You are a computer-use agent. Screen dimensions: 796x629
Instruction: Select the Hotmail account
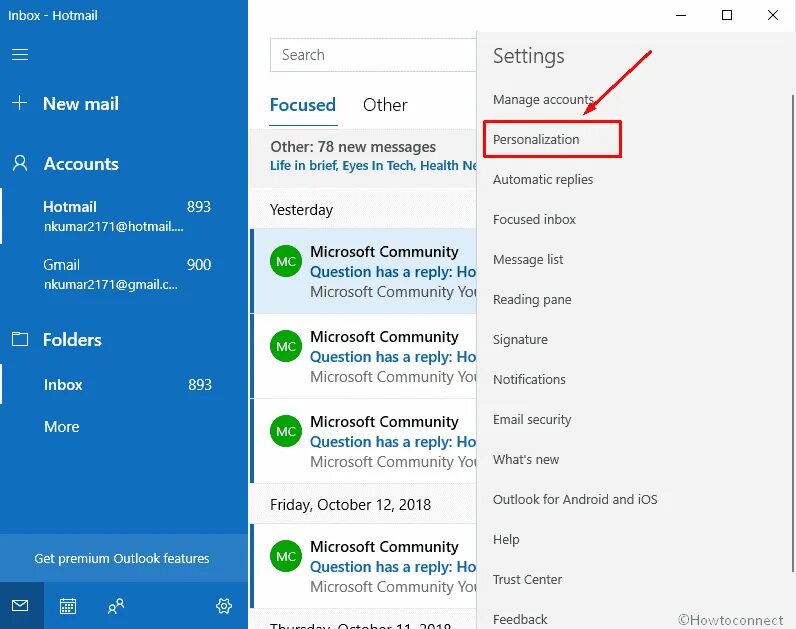click(x=124, y=216)
